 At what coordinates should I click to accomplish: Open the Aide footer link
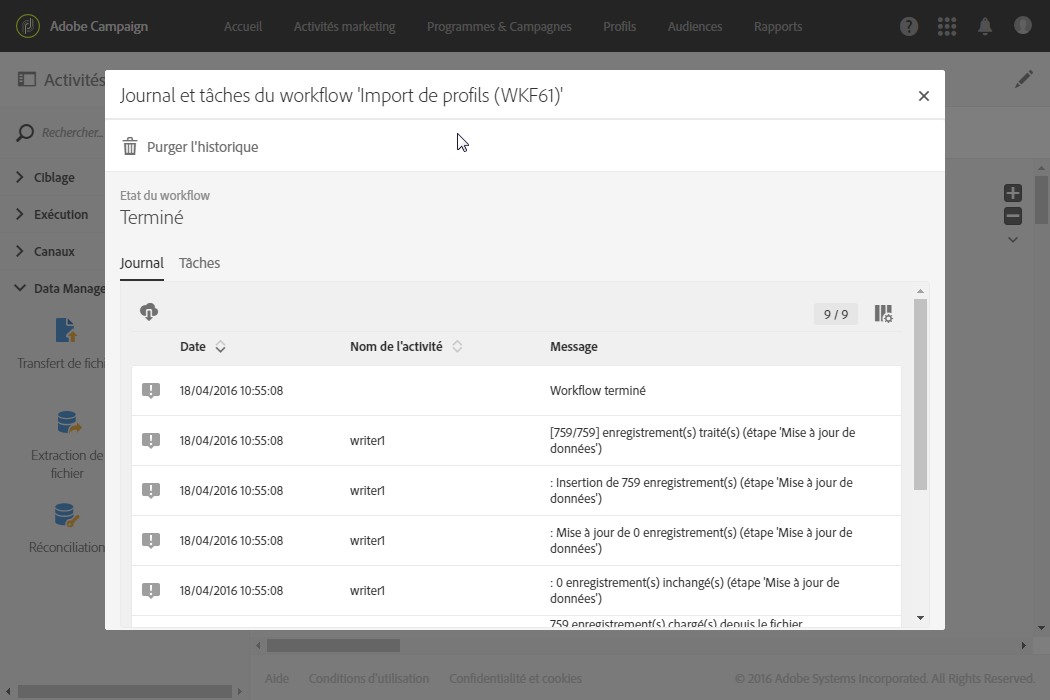[277, 678]
